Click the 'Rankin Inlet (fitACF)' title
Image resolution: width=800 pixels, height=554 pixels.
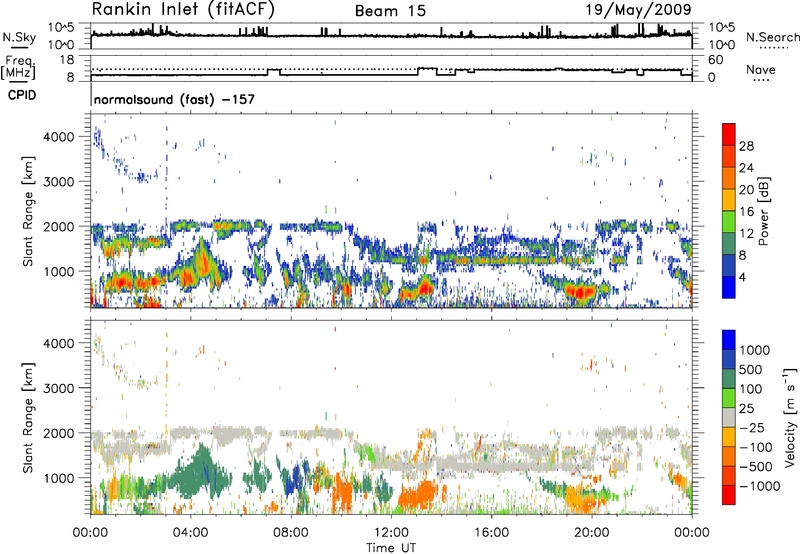183,10
